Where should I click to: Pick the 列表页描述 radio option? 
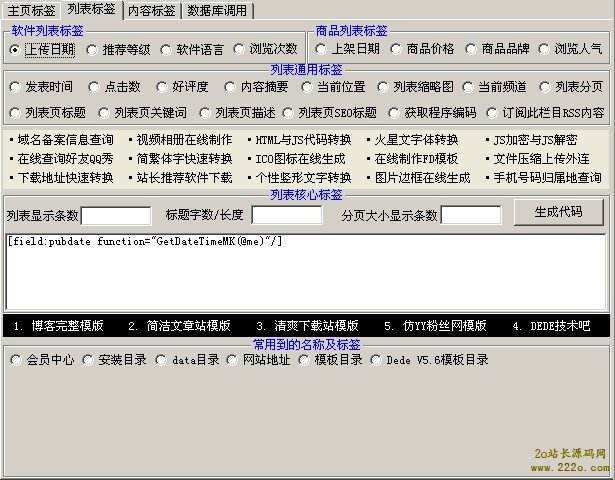(204, 113)
